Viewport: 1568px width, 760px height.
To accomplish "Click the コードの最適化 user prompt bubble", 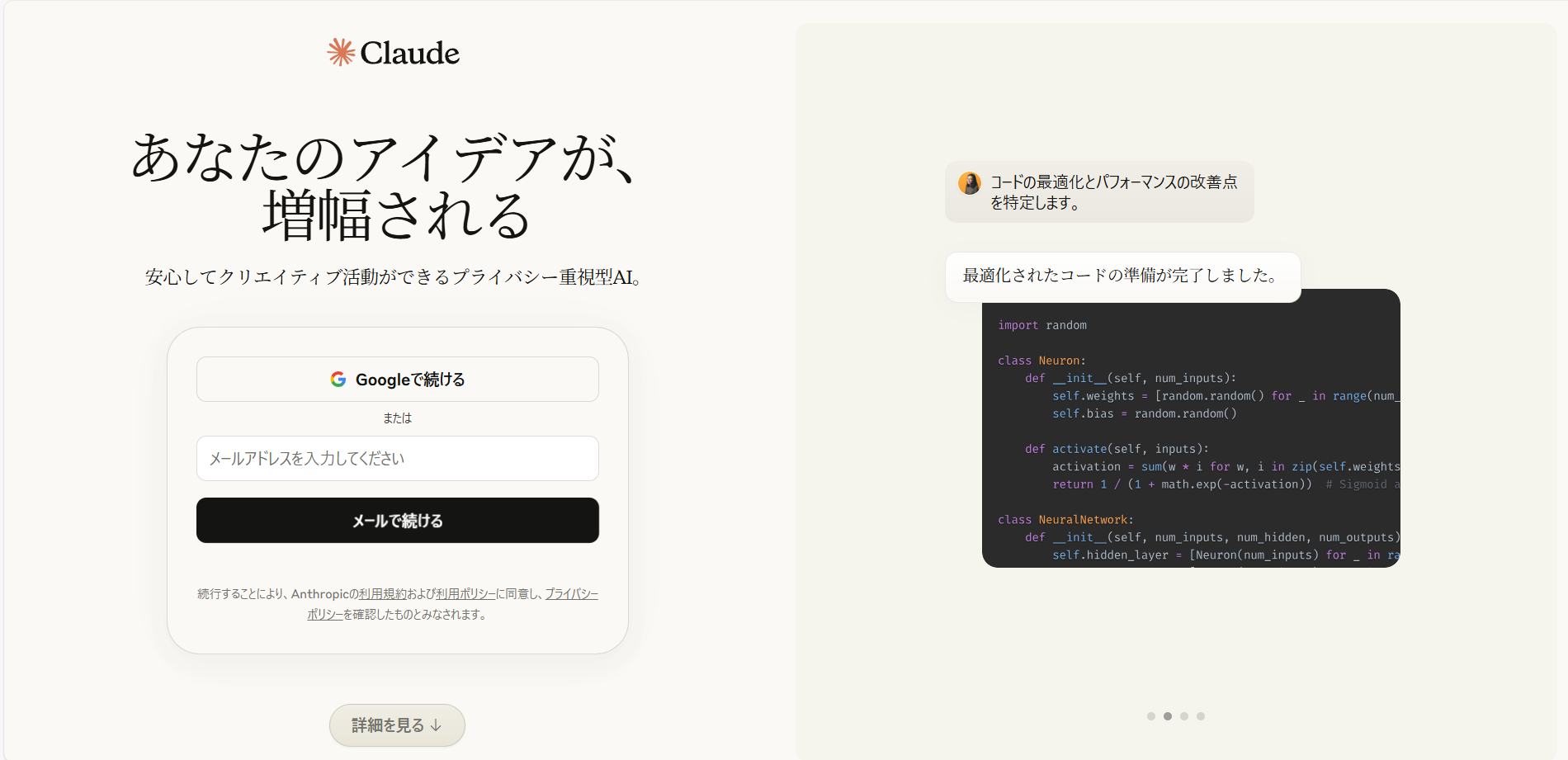I will tap(1099, 192).
